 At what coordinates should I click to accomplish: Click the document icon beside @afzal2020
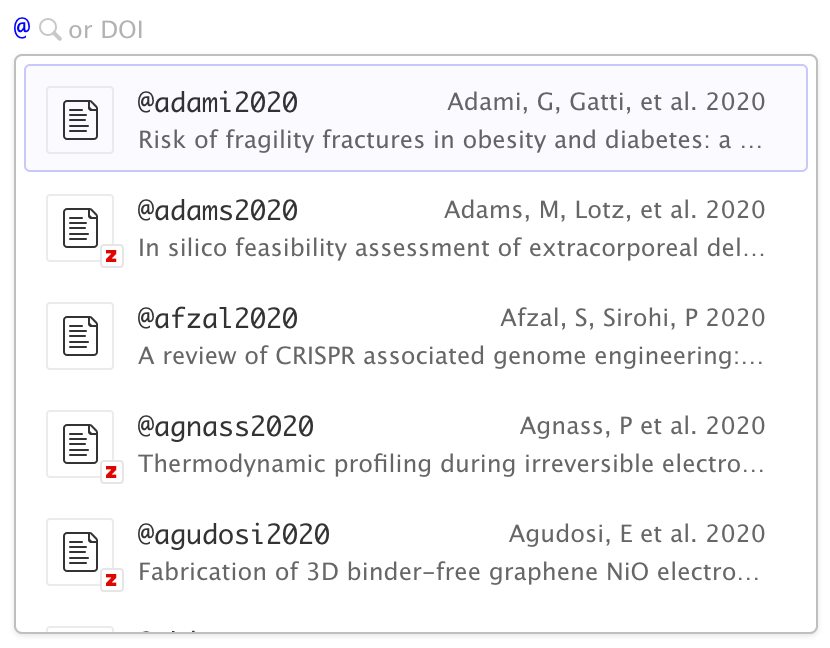(x=80, y=336)
